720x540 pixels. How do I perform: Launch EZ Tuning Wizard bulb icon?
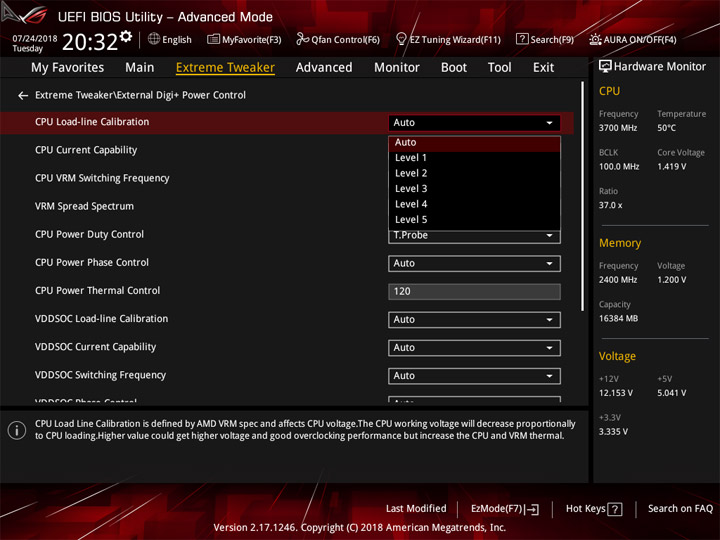click(401, 39)
